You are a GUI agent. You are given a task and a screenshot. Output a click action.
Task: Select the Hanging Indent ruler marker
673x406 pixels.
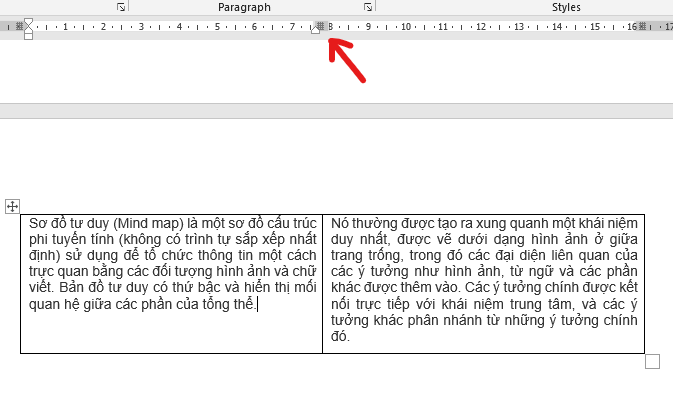click(28, 28)
